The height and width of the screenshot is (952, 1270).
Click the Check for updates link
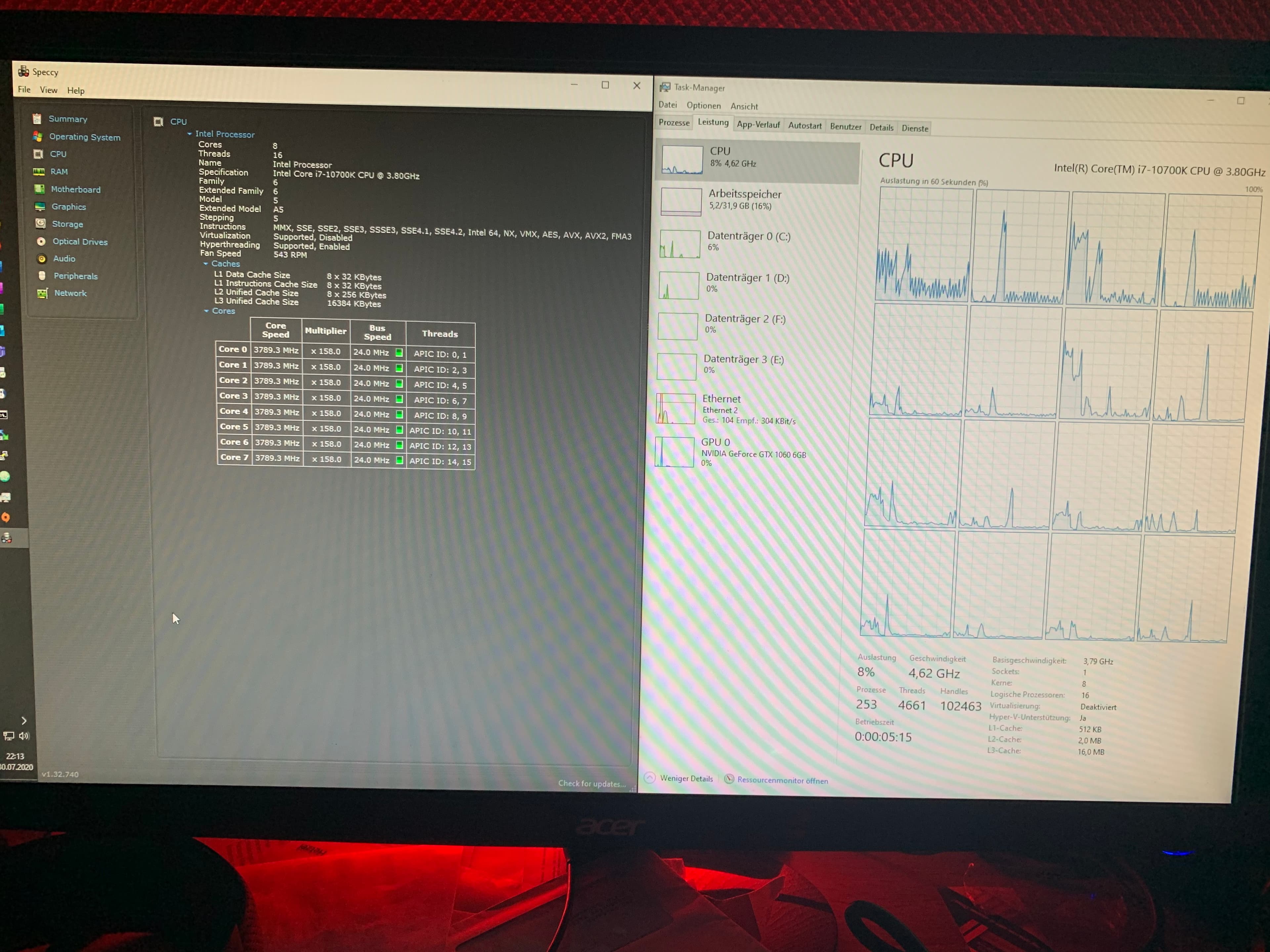(592, 783)
